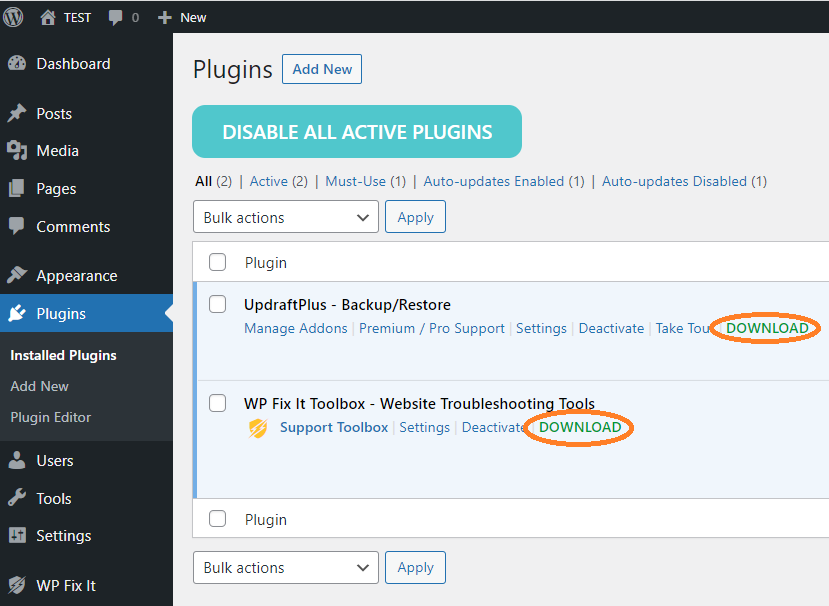Click the Plugin column header text at top
Viewport: 829px width, 606px height.
click(265, 263)
